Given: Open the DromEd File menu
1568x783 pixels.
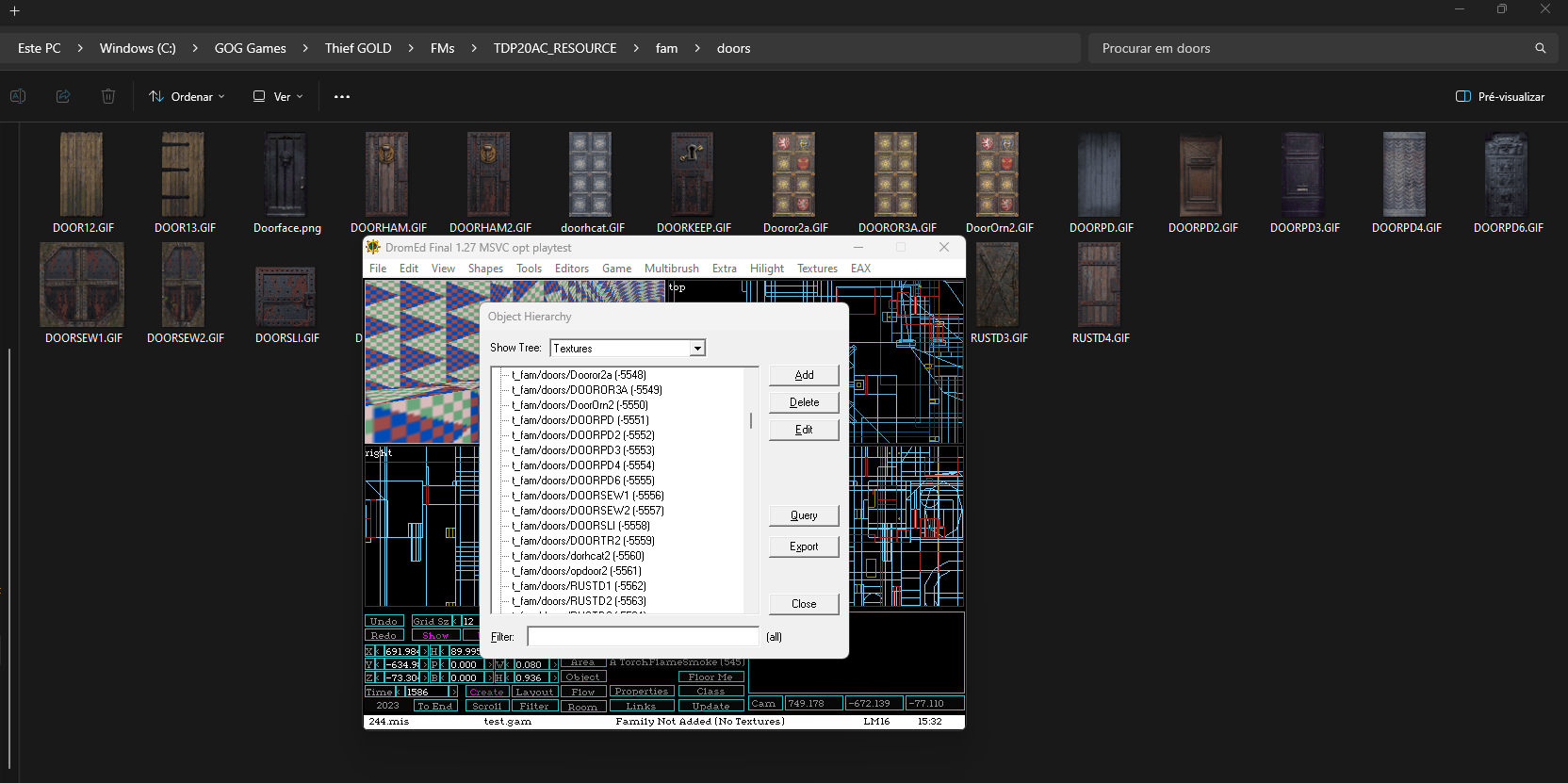Looking at the screenshot, I should point(378,269).
